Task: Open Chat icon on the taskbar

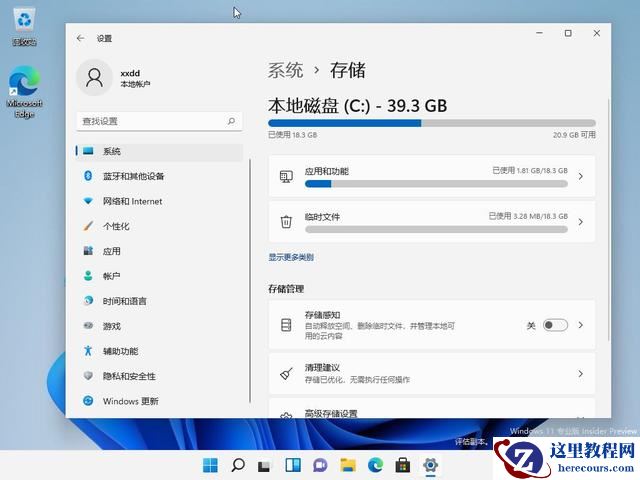Action: pyautogui.click(x=320, y=465)
